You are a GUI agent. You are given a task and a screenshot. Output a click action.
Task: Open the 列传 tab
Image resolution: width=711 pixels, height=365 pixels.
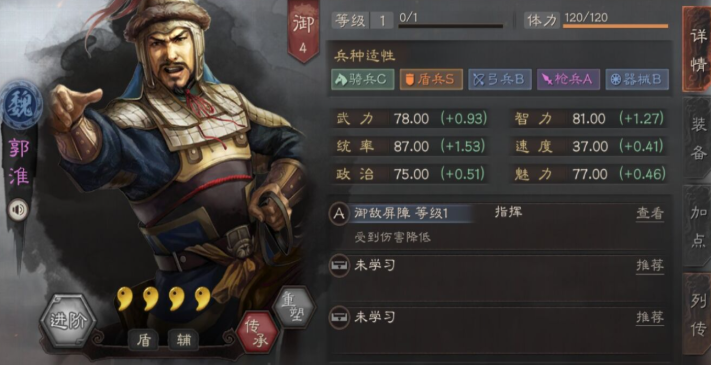697,314
